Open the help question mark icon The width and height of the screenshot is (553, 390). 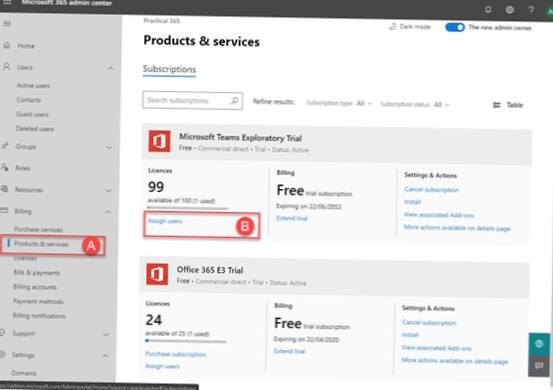click(x=531, y=10)
